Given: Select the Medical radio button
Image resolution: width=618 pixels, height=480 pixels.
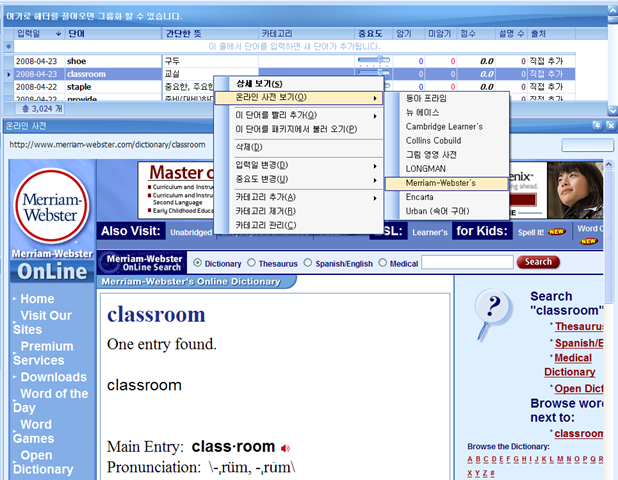Looking at the screenshot, I should click(x=382, y=263).
